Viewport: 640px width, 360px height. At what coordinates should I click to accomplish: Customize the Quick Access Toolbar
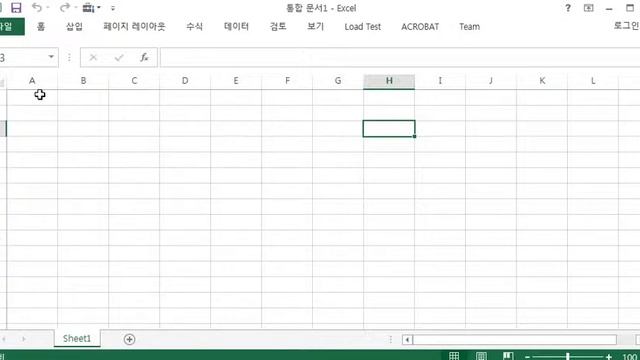coord(113,8)
